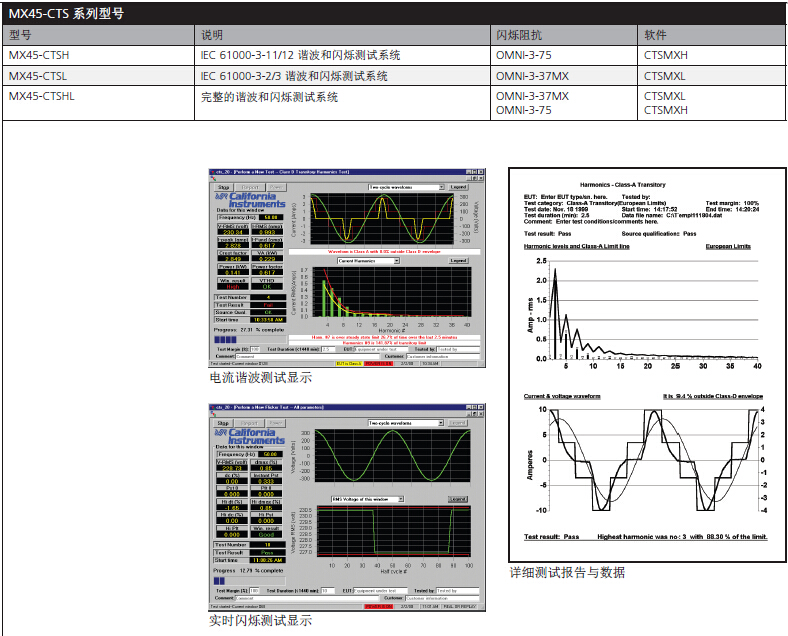Click harmonics bar chart in harmonics window
This screenshot has width=788, height=636.
(386, 294)
